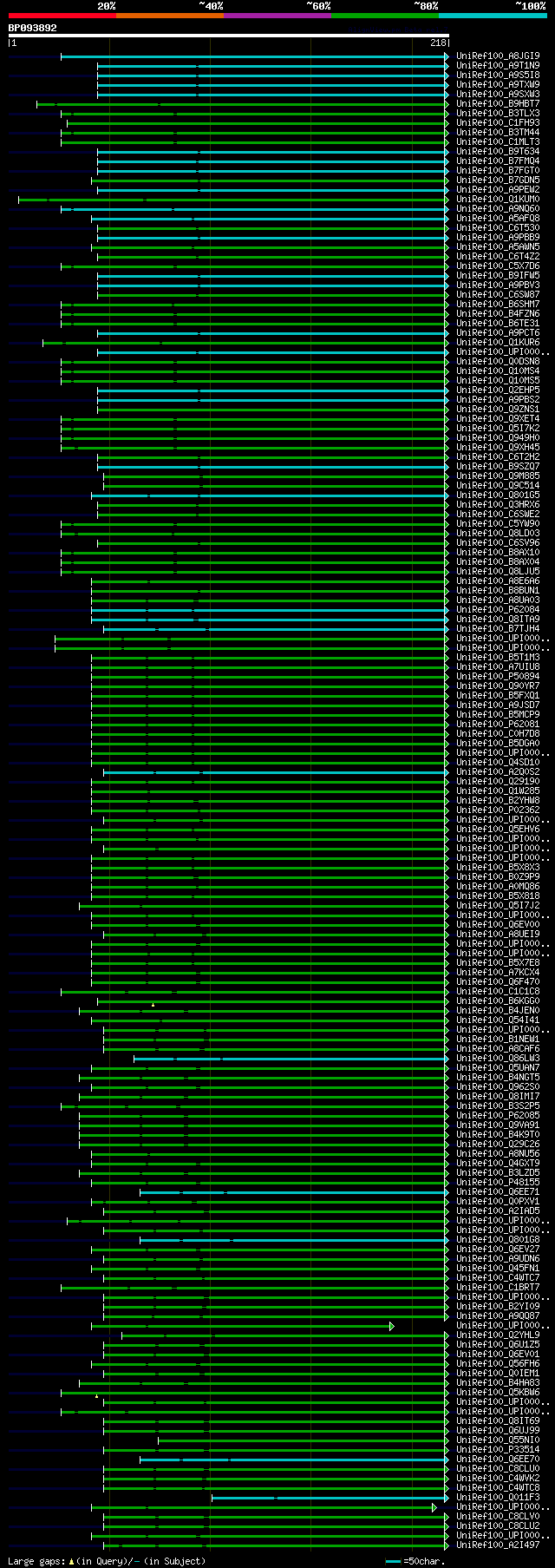Viewport: 555px width, 1568px height.
Task: Select label UniRef100_A7KCX4
Action: (498, 973)
